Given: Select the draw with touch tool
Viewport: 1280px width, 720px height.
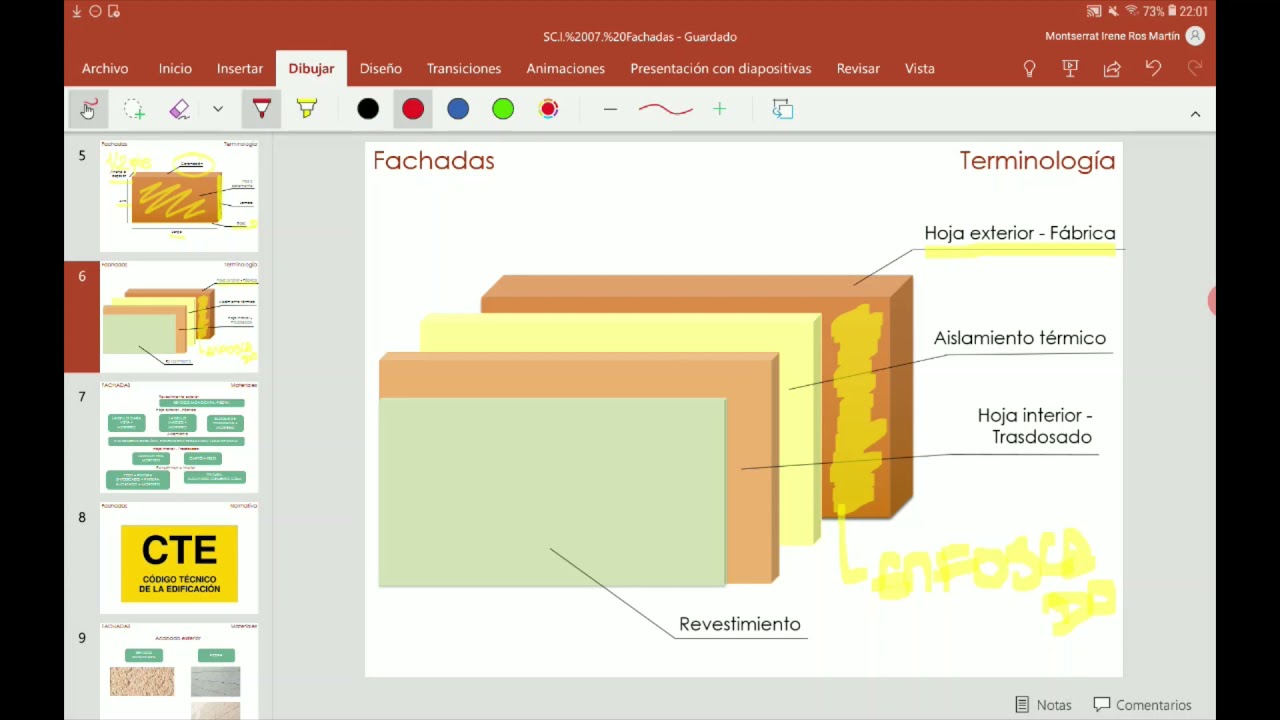Looking at the screenshot, I should [89, 109].
